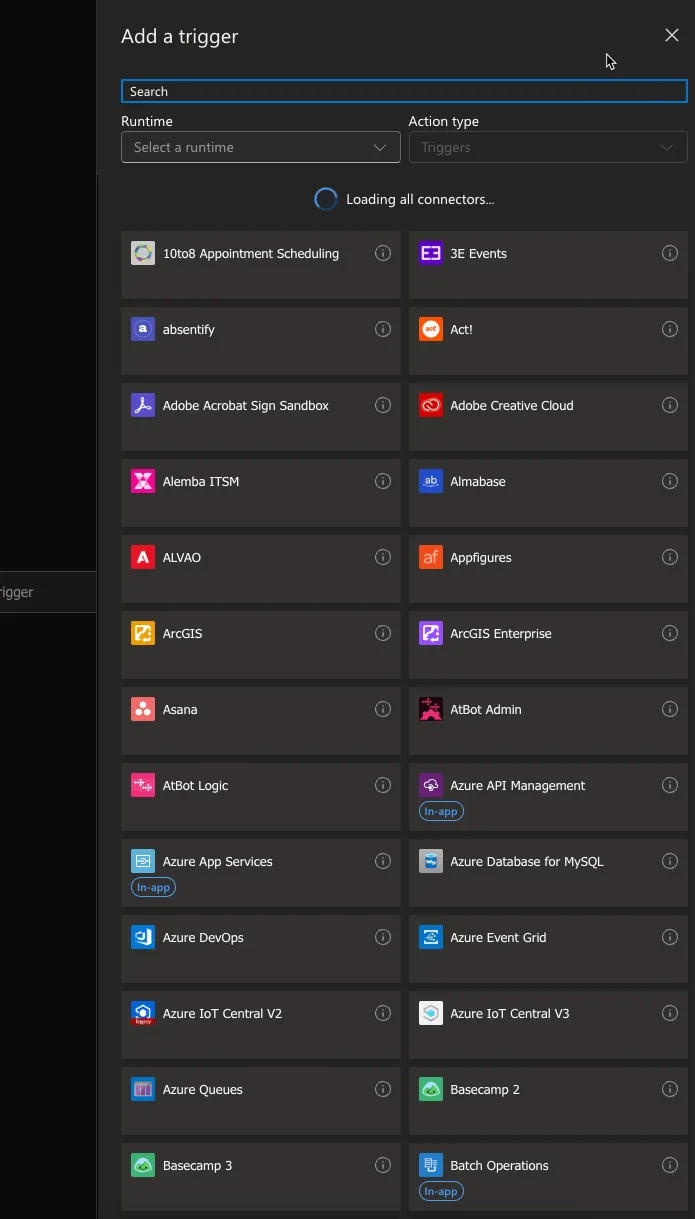Show info for Alemba ITSM
Screen dimensions: 695x1219
pyautogui.click(x=383, y=482)
